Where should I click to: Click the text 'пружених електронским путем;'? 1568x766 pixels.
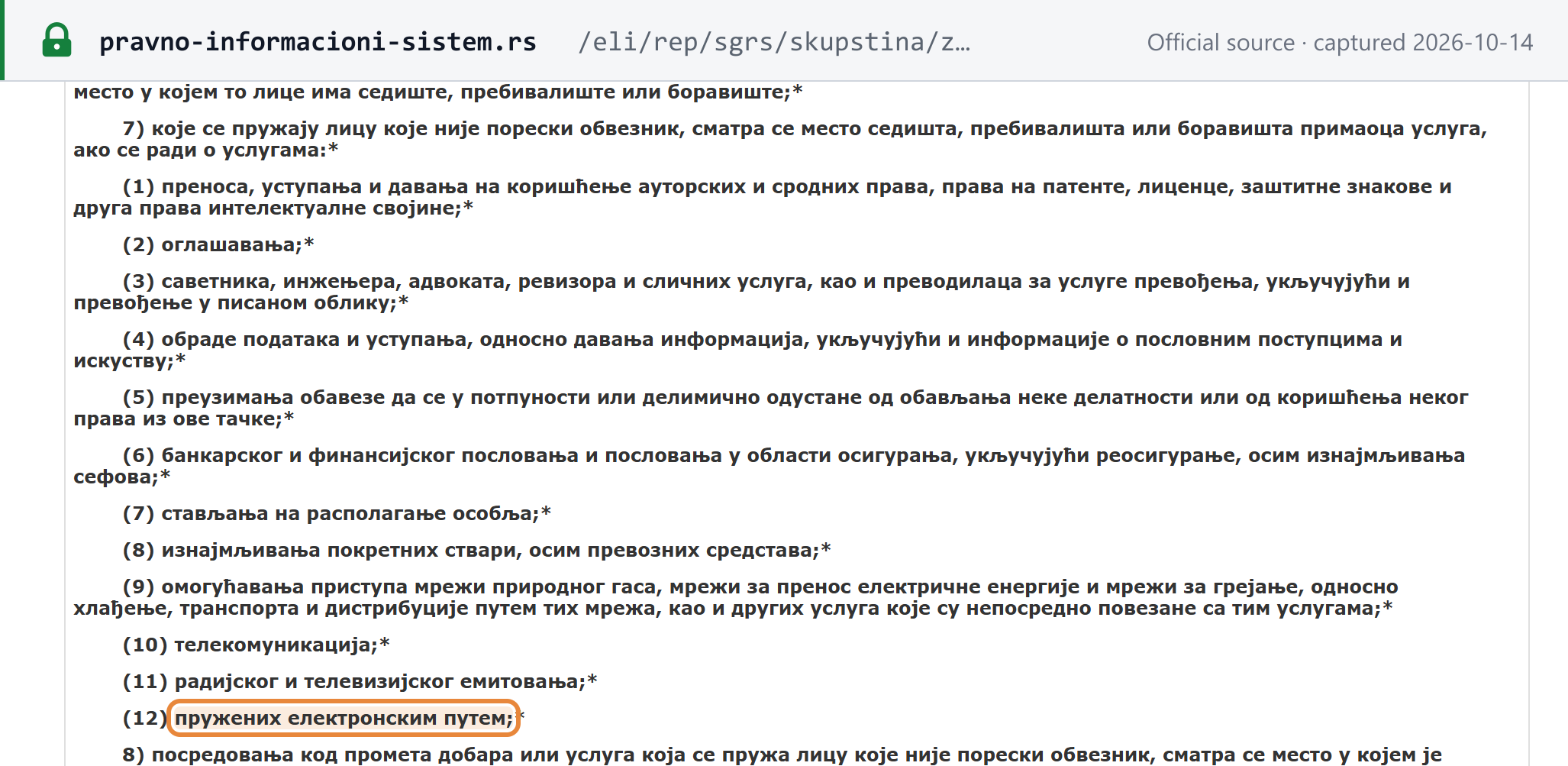point(344,718)
